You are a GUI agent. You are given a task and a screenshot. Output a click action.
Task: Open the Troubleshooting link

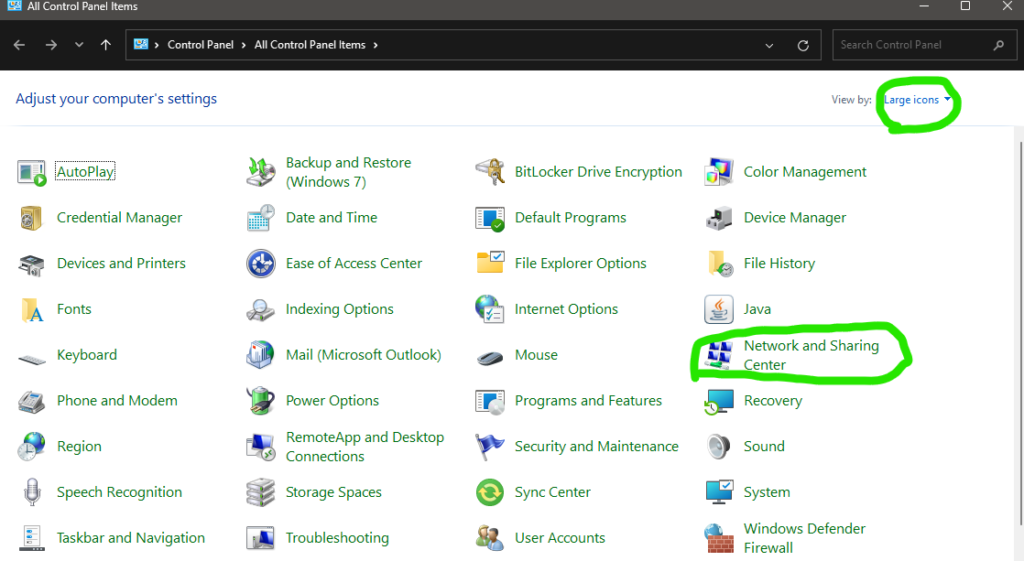337,538
